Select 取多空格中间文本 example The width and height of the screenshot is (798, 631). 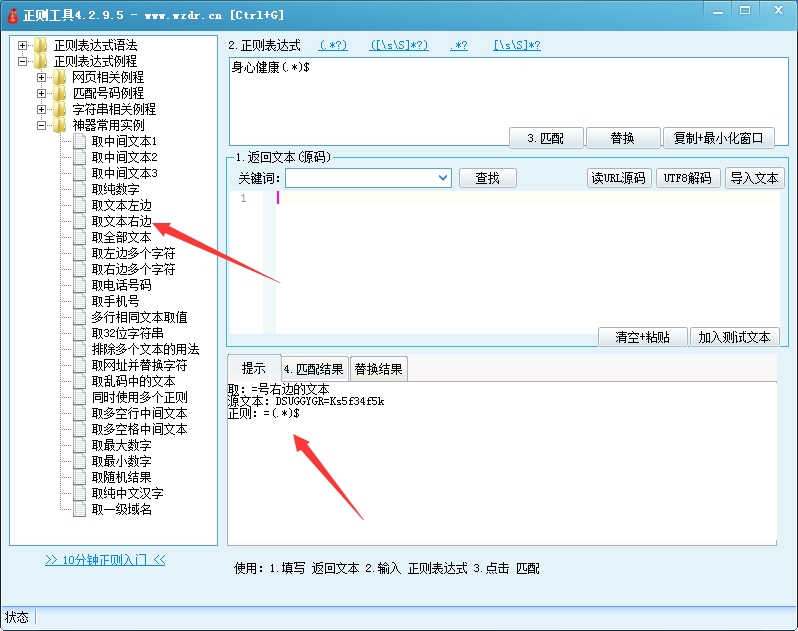coord(139,429)
